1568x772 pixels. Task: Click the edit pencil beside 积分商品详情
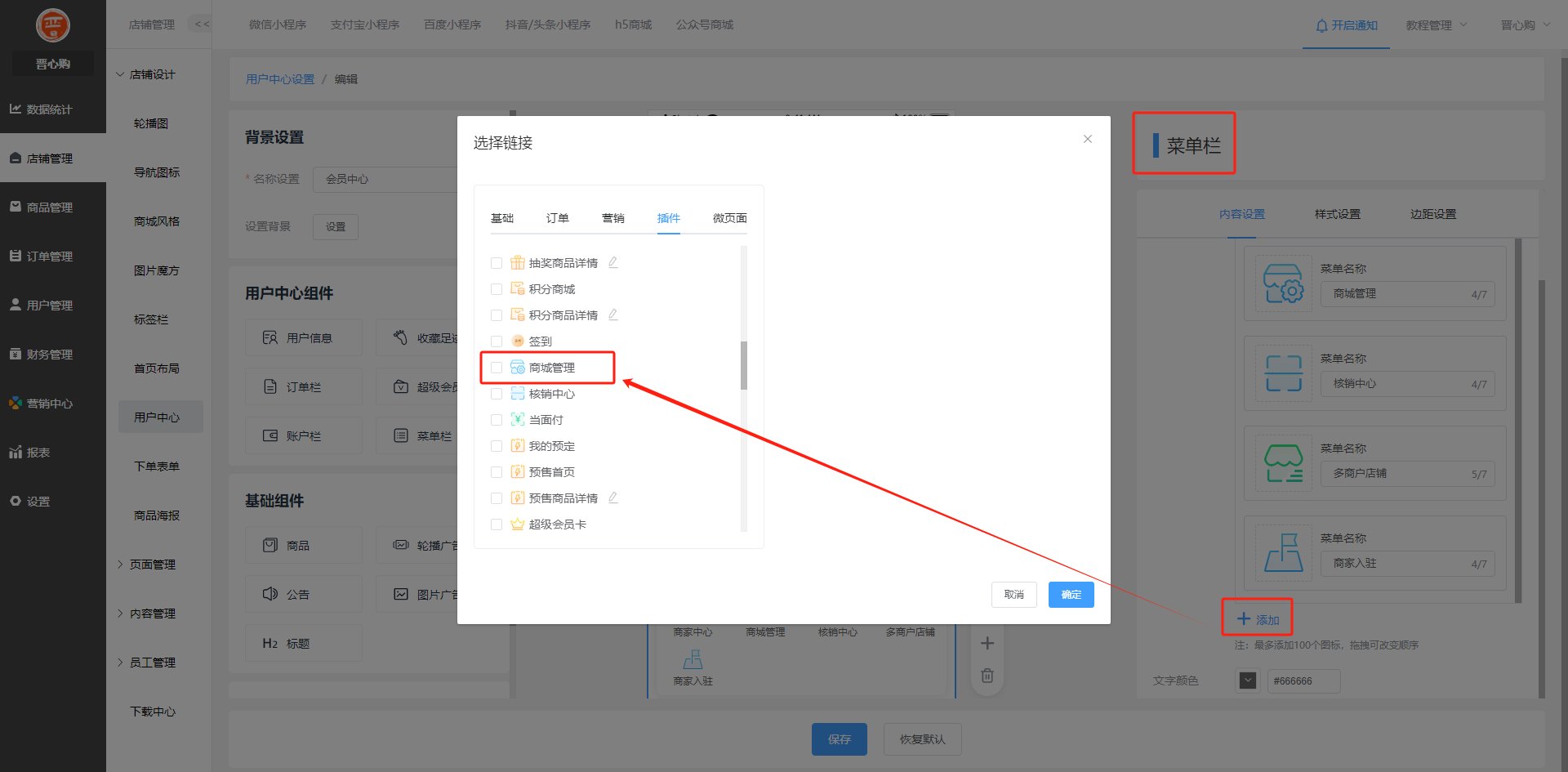(612, 315)
